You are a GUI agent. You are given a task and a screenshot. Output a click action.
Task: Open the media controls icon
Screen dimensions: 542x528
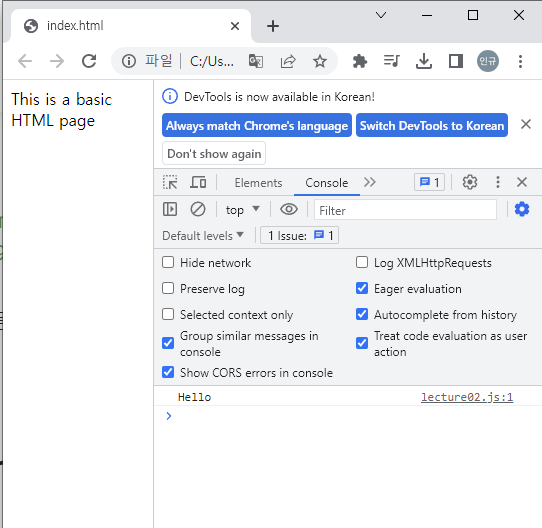(x=392, y=61)
